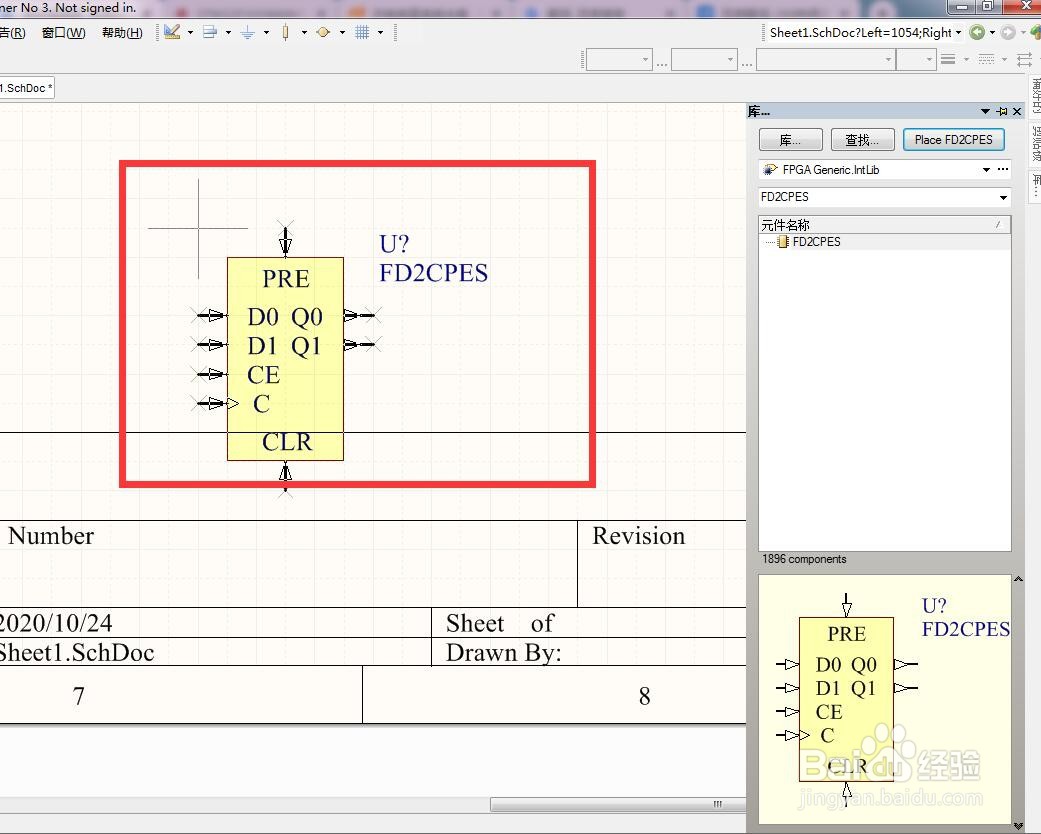Open the FD2CPES filter dropdown
The height and width of the screenshot is (834, 1041).
(x=1003, y=197)
